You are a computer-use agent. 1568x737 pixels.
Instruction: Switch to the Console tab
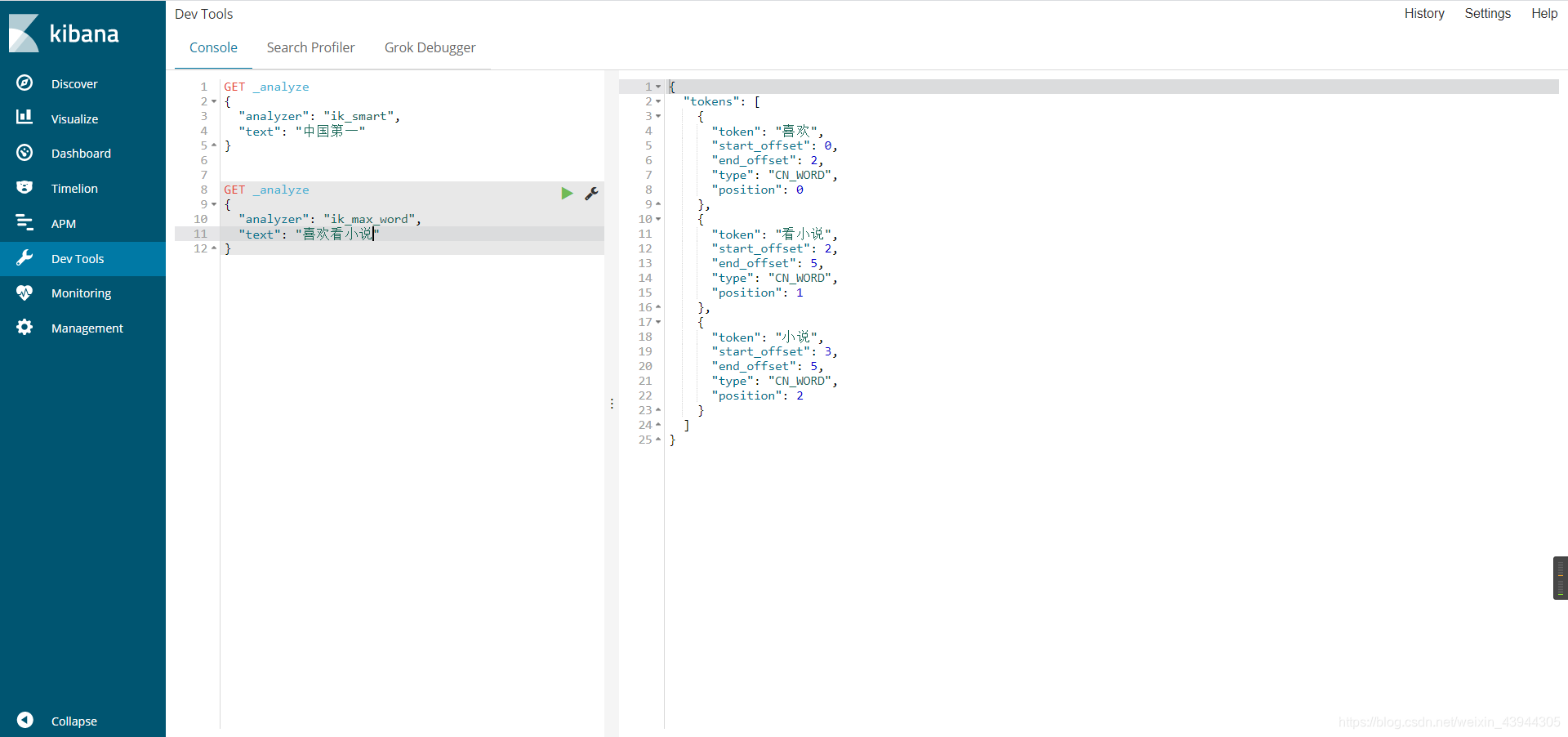coord(213,47)
